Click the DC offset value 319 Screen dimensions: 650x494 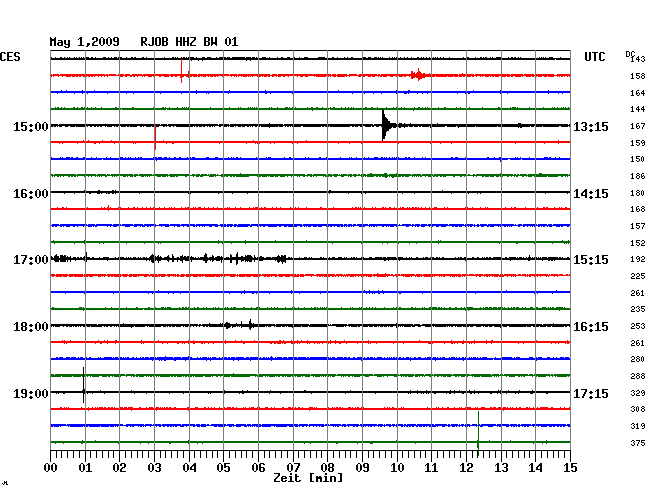[x=638, y=426]
